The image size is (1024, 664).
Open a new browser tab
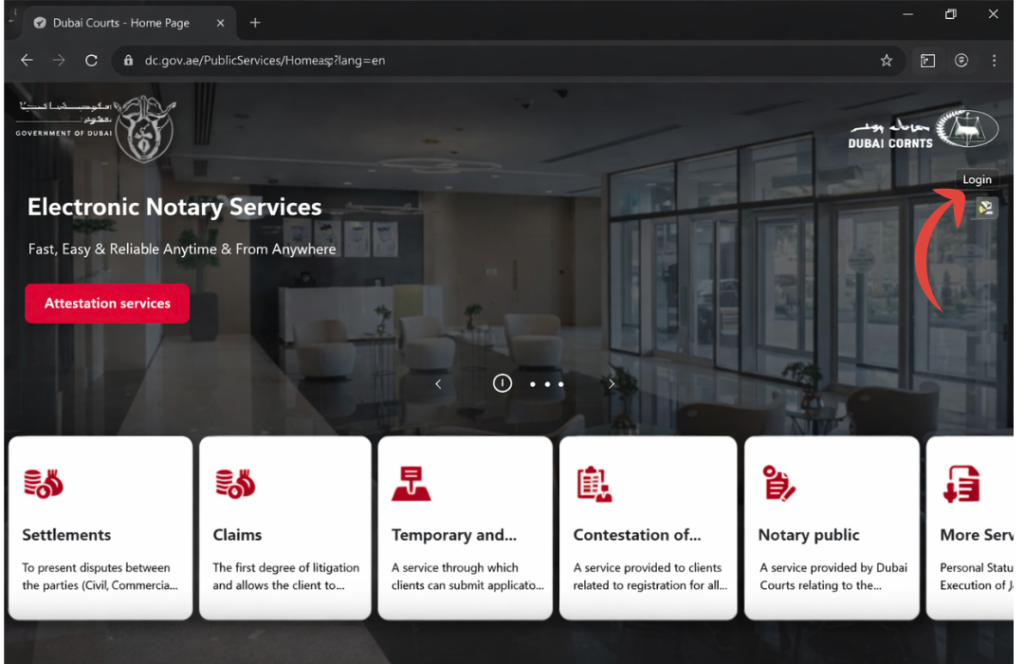point(255,22)
